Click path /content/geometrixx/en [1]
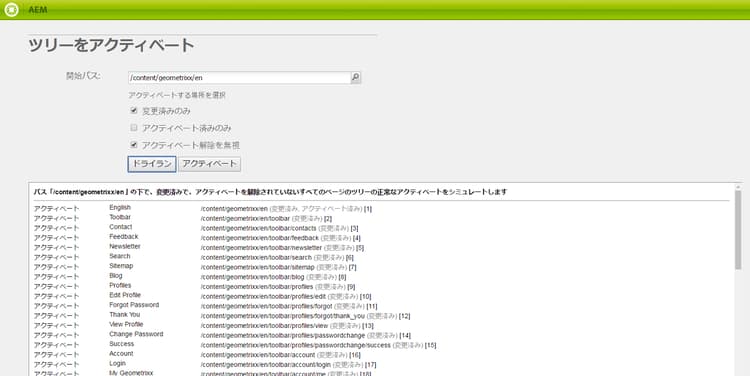This screenshot has height=376, width=750. 286,209
